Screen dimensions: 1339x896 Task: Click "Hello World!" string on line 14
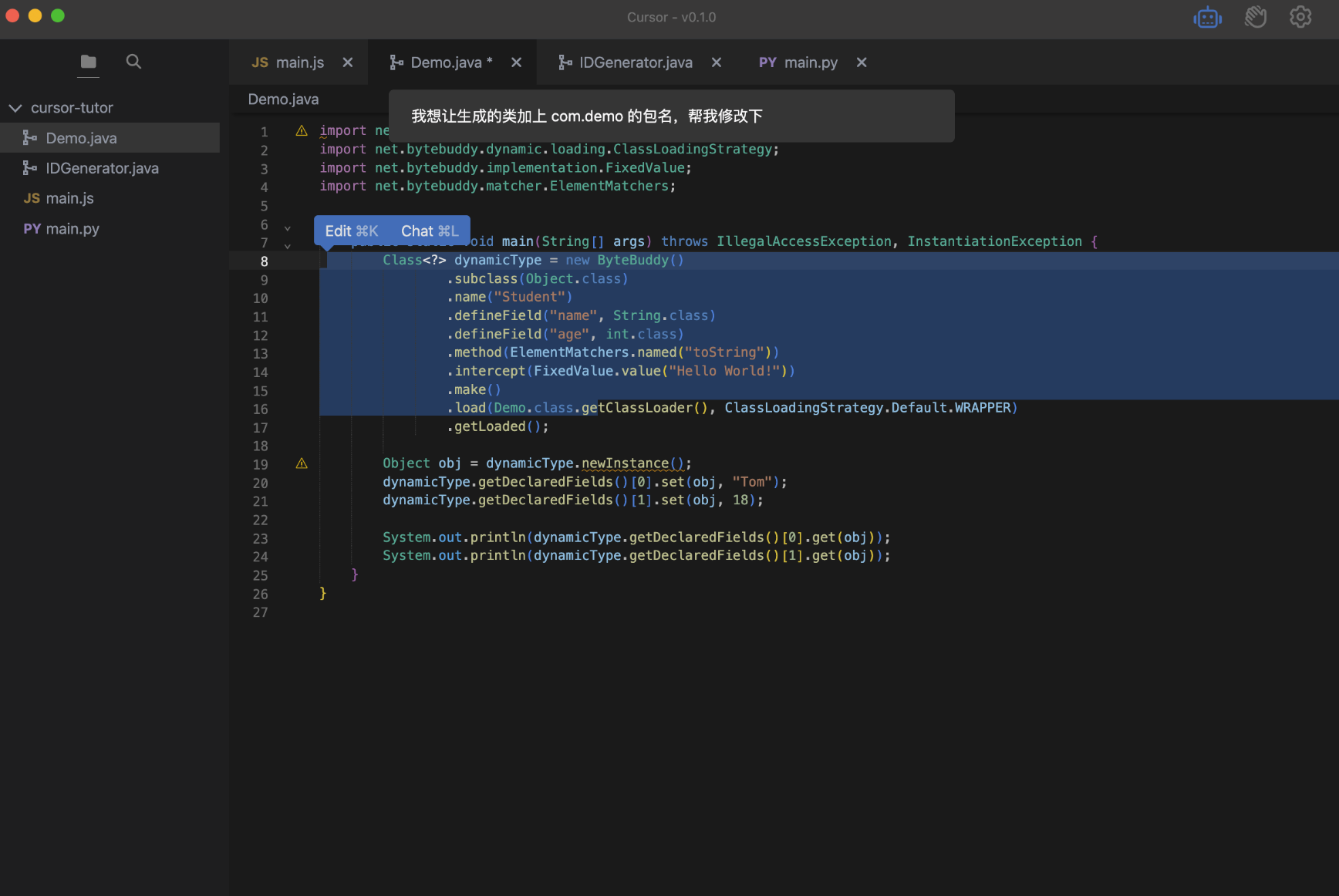tap(724, 371)
